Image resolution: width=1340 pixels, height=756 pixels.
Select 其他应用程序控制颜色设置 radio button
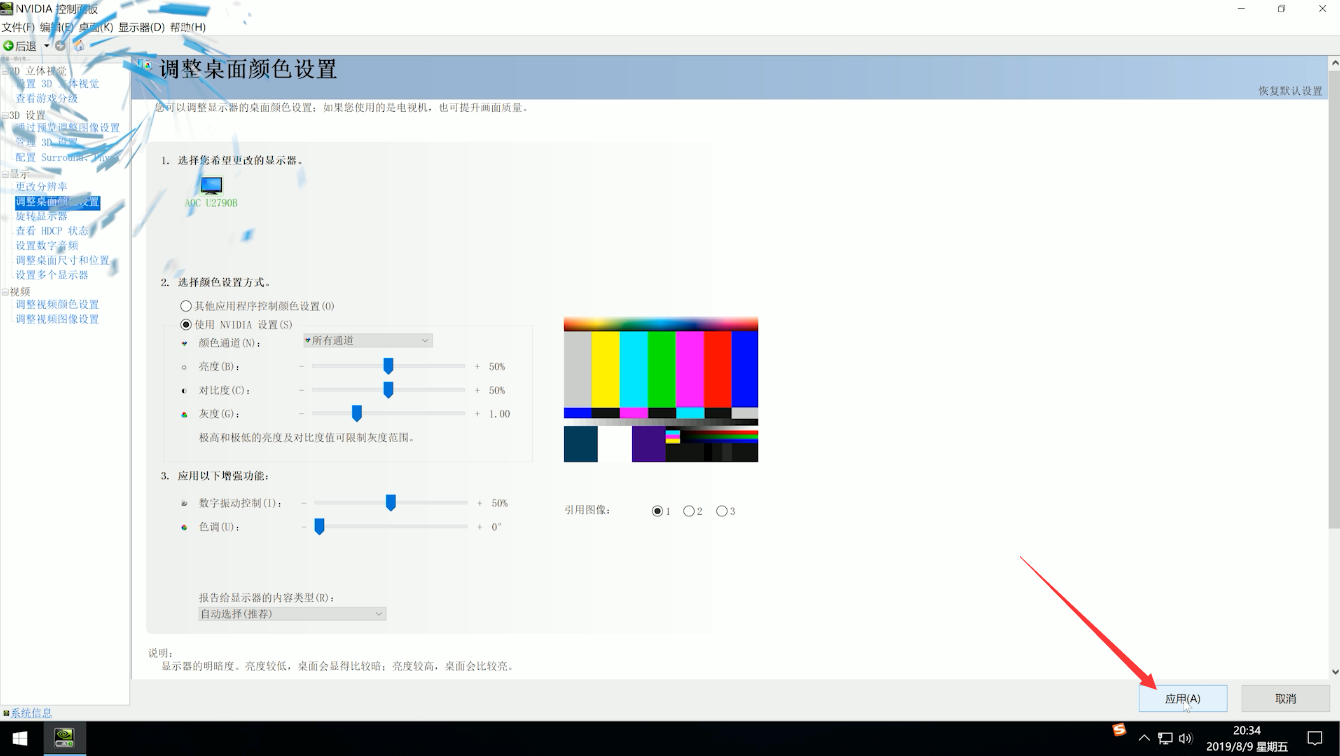point(185,306)
